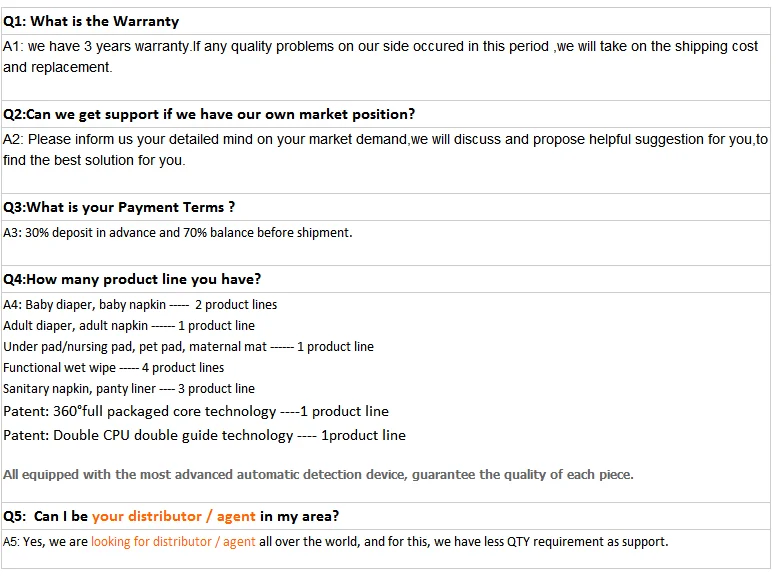Viewport: 779px width, 579px height.
Task: Click the adult diaper product line row
Action: pyautogui.click(x=129, y=325)
